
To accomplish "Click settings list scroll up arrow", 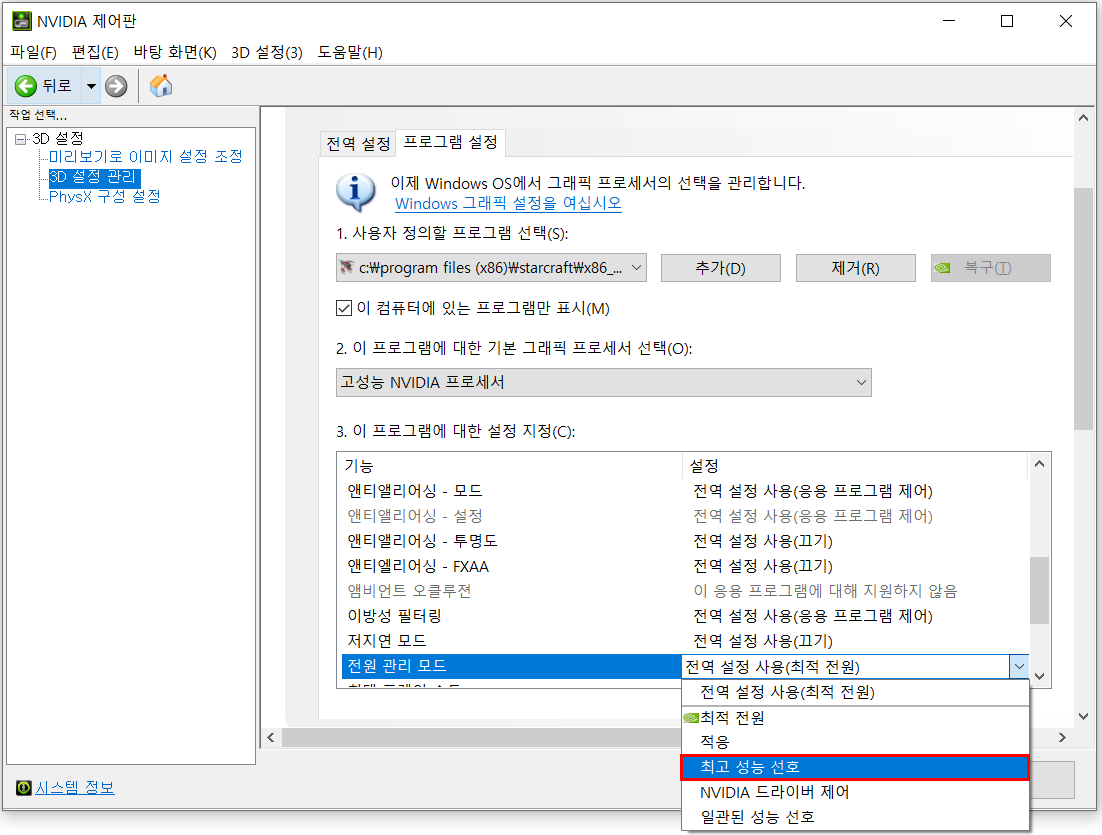I will pos(1039,464).
